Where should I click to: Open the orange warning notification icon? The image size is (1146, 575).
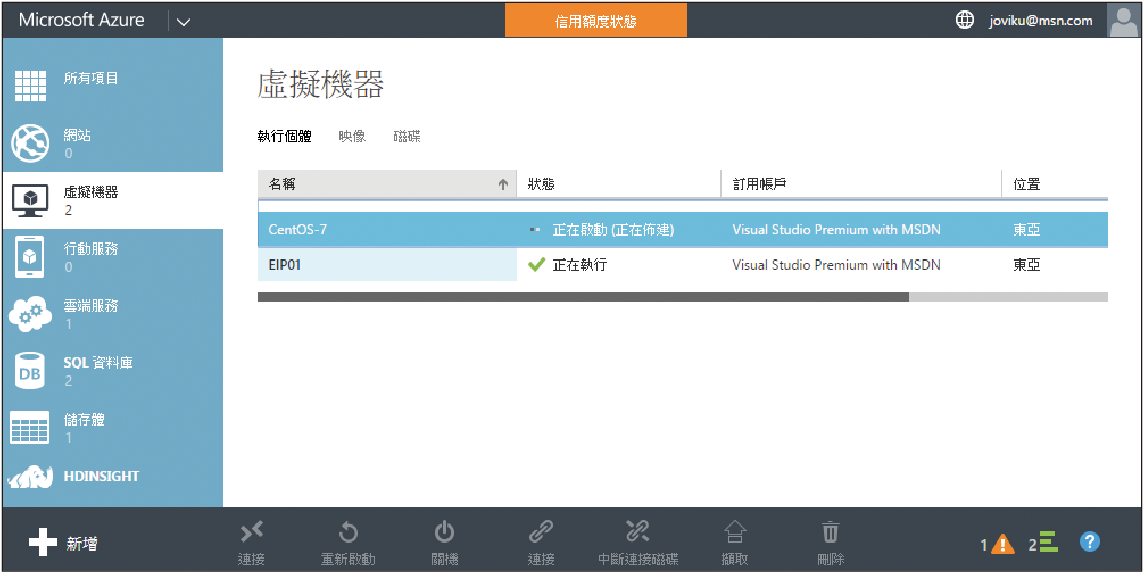(1003, 544)
